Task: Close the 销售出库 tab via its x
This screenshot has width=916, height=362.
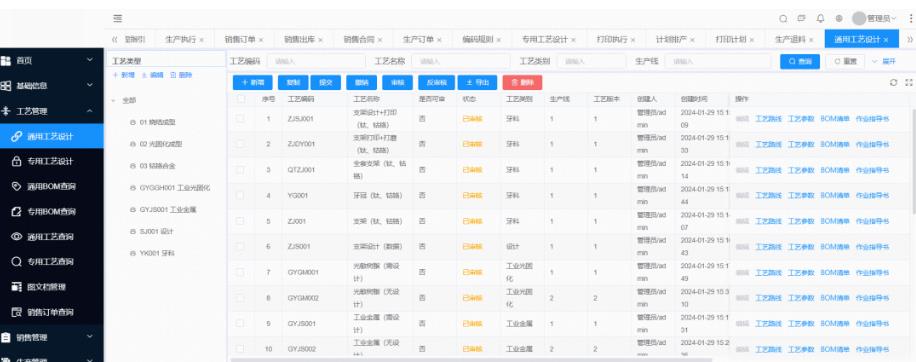Action: (320, 40)
